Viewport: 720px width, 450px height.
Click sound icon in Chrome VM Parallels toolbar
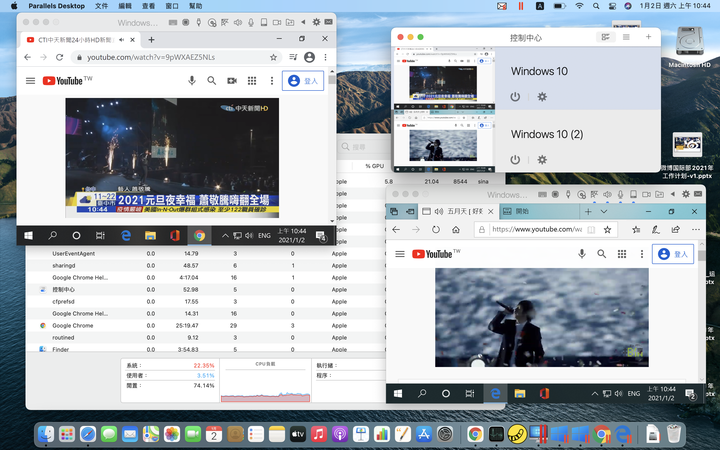[238, 22]
